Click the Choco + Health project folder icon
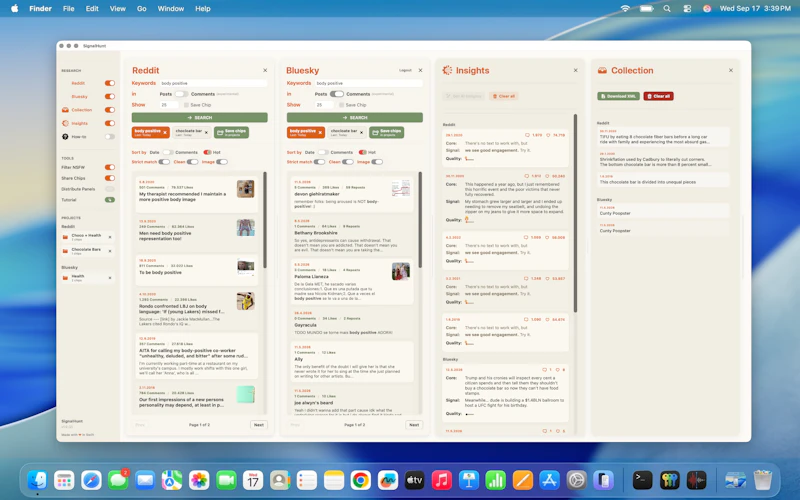 point(65,237)
